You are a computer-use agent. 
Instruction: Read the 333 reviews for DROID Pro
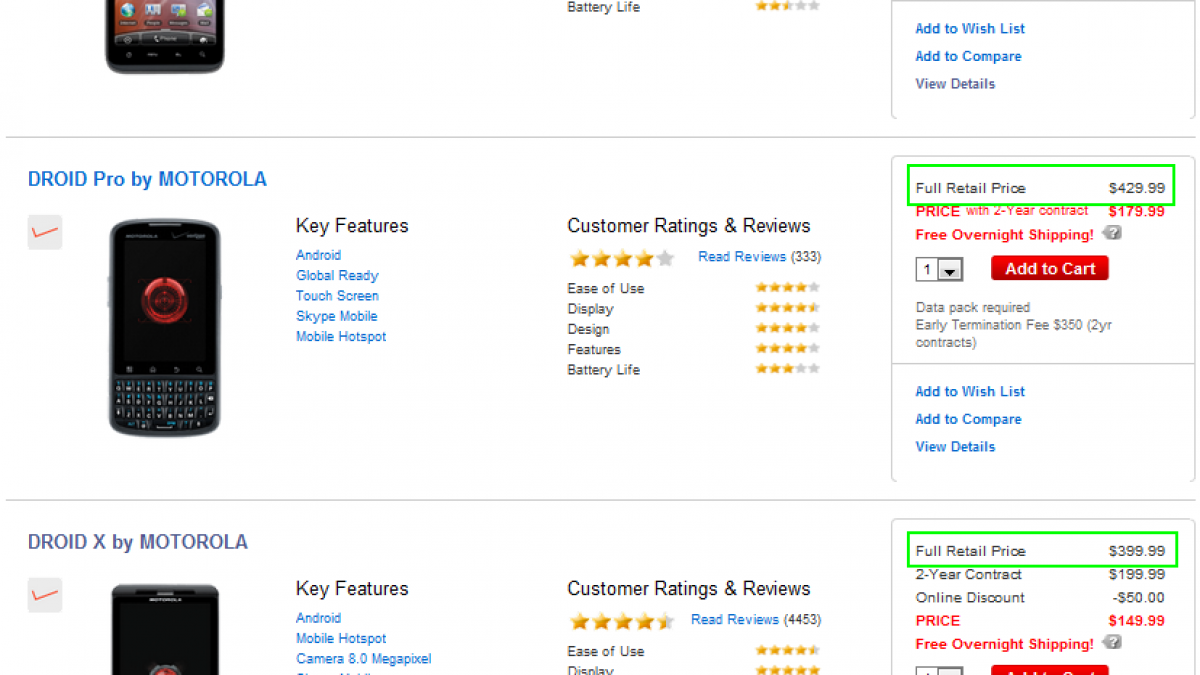tap(742, 257)
